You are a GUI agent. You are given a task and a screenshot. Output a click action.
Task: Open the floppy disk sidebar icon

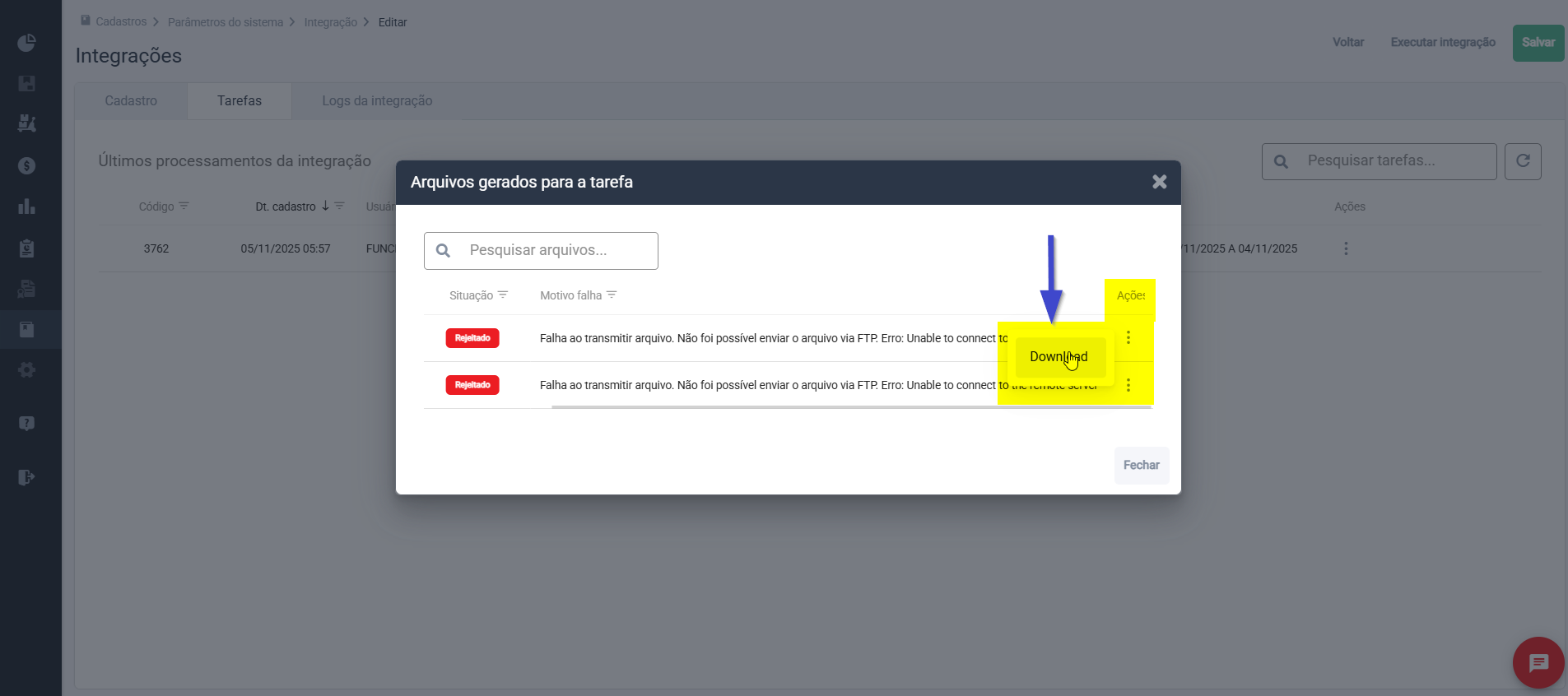(x=26, y=83)
